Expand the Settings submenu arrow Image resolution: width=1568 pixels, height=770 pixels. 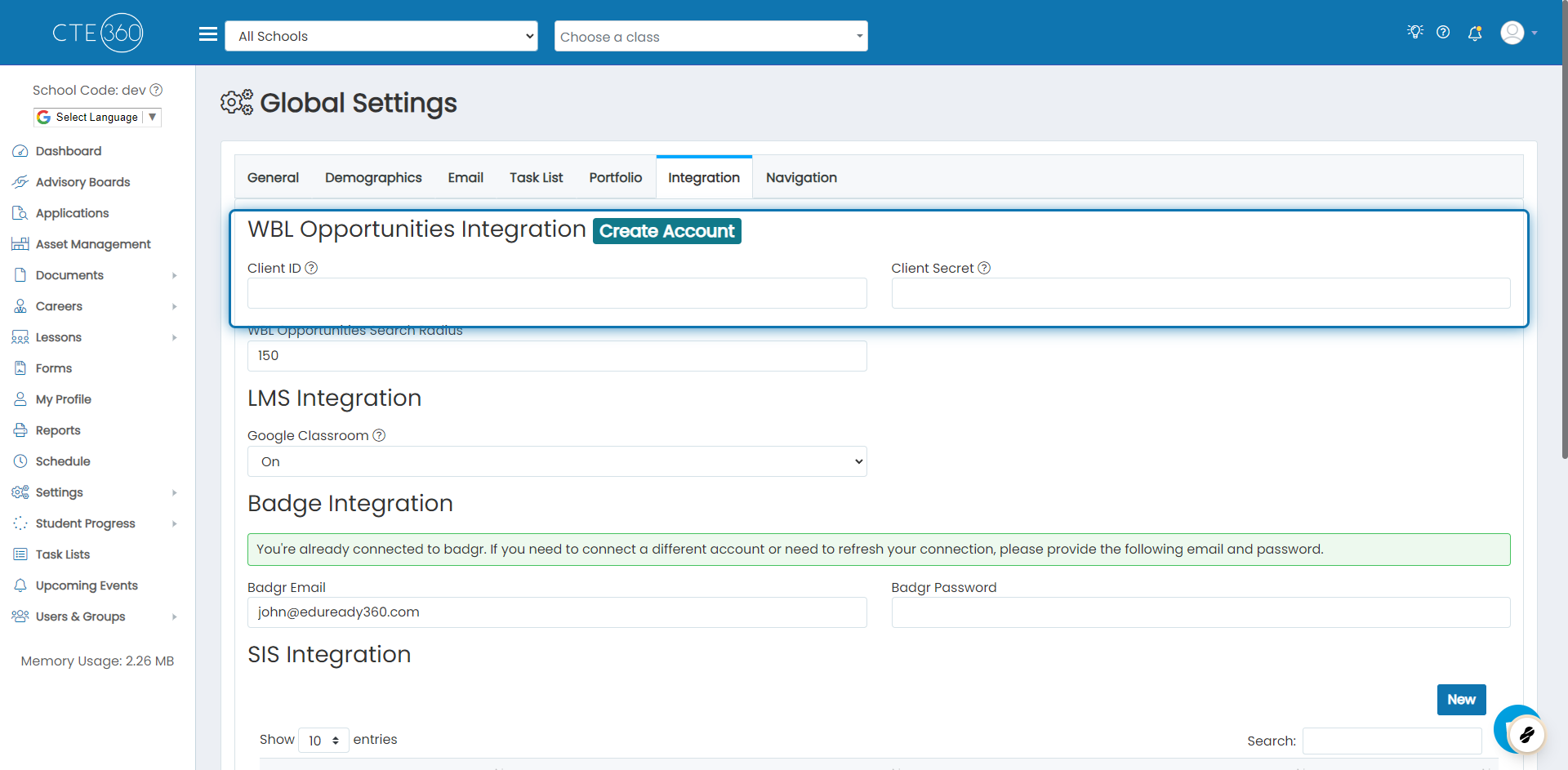point(174,492)
